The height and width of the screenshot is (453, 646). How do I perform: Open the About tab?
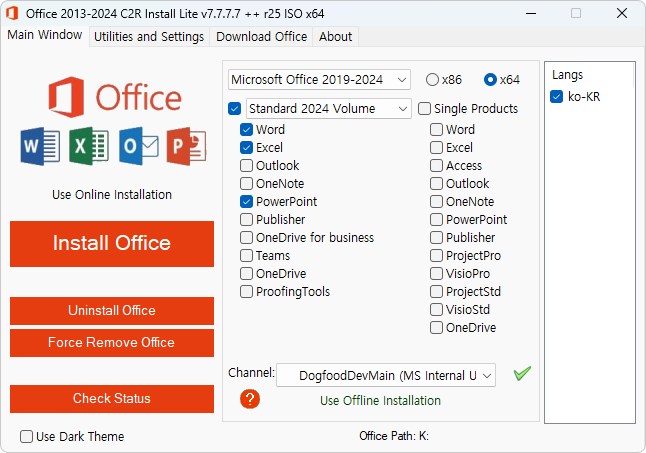[x=335, y=37]
